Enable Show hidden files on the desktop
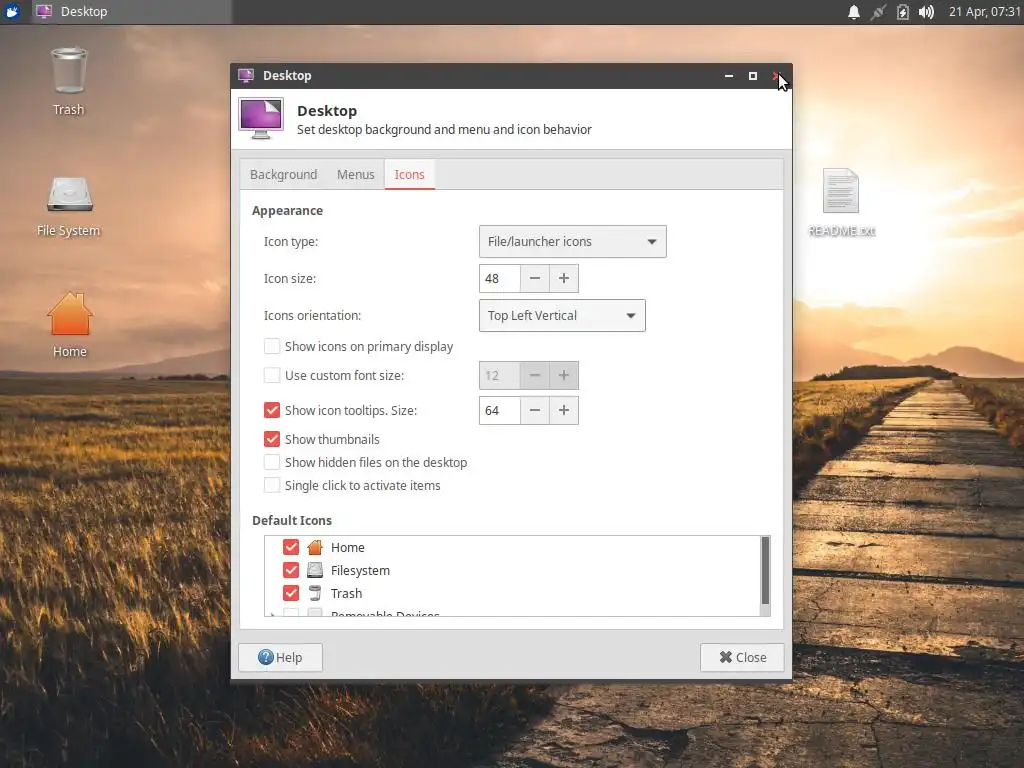 coord(272,462)
